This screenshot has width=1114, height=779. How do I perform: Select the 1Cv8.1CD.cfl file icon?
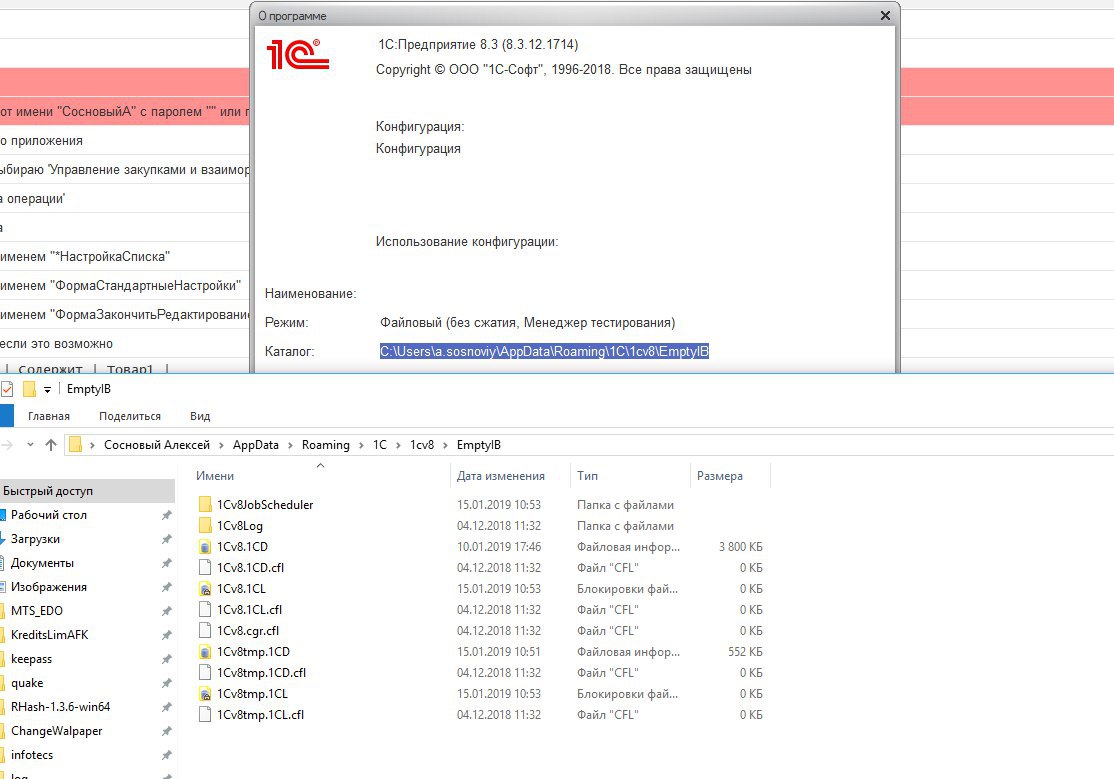(205, 568)
